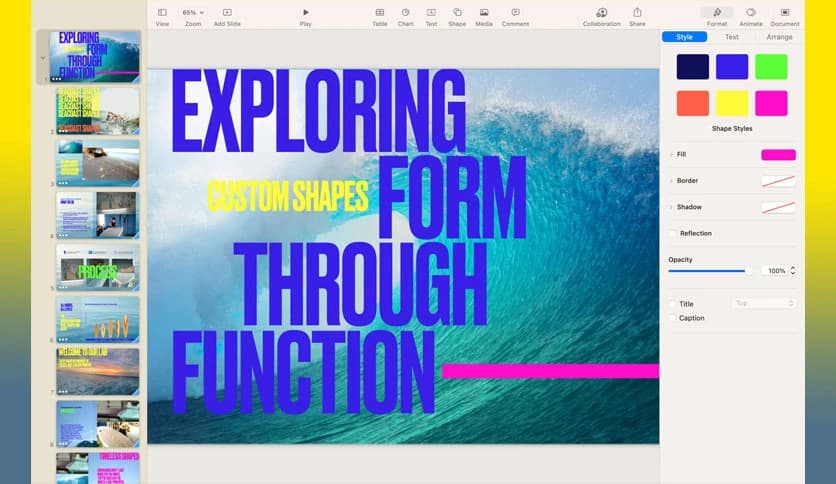Enable the Reflection checkbox

point(672,233)
